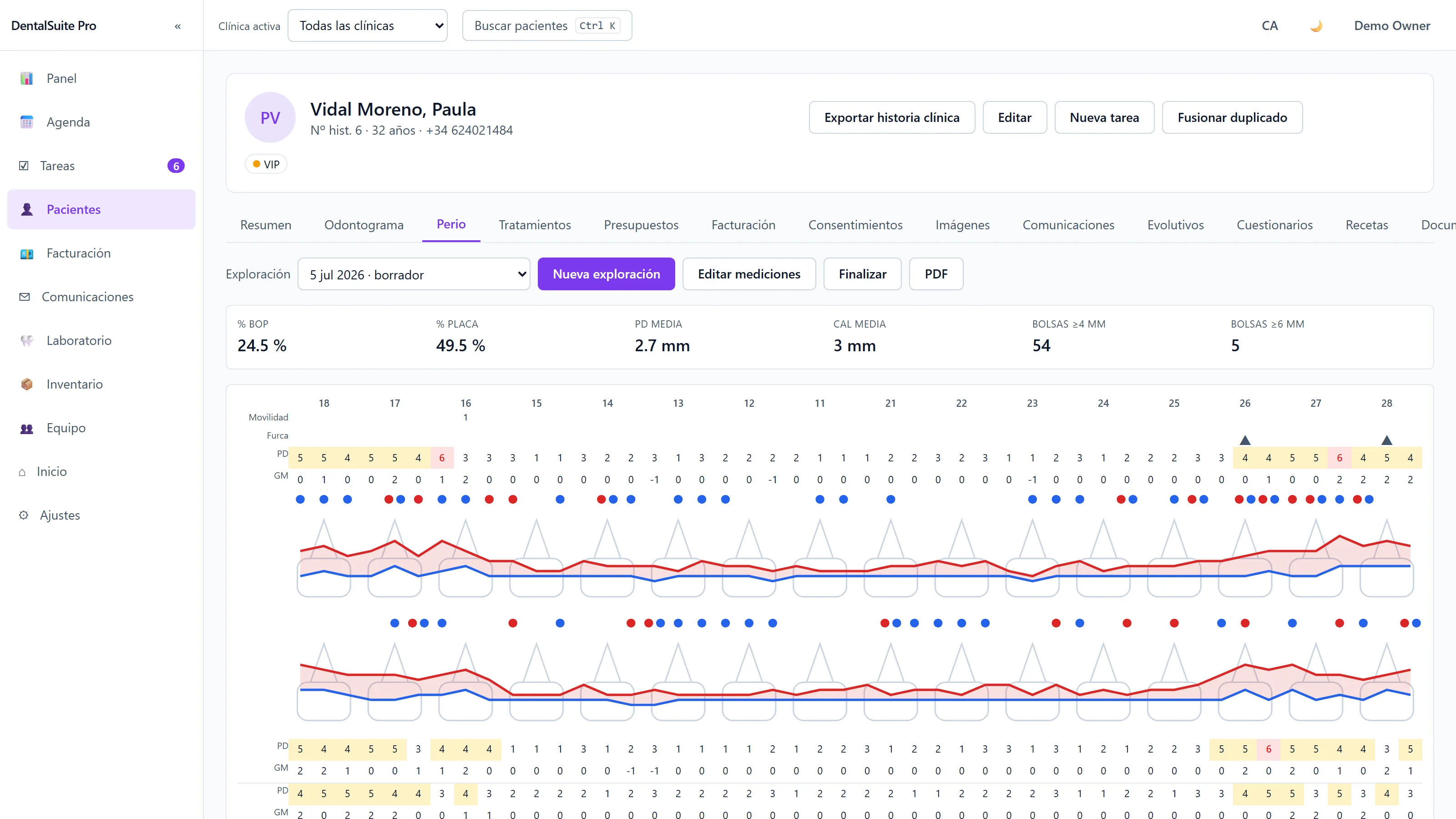Switch to the Tratamientos tab

(x=535, y=225)
